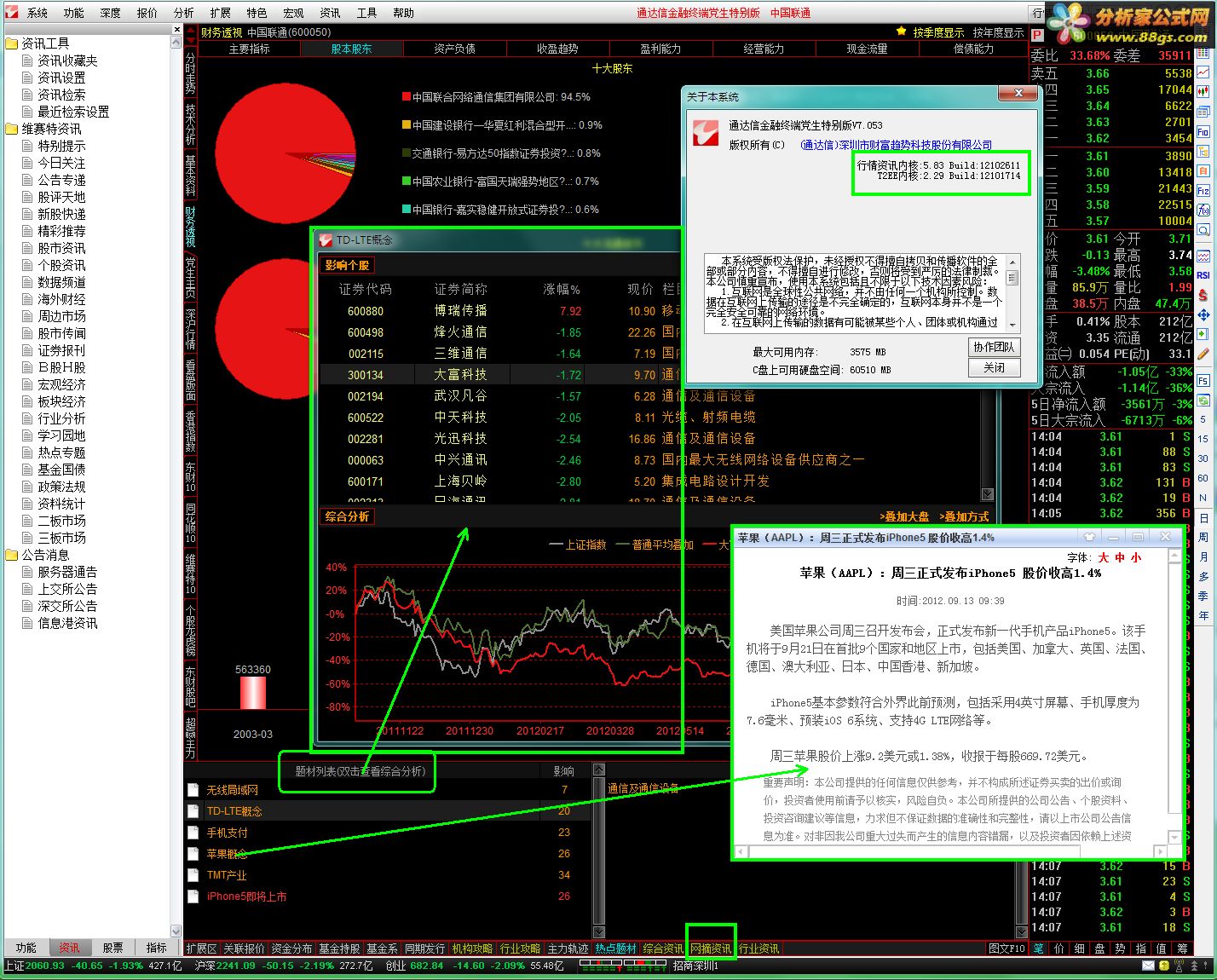The height and width of the screenshot is (980, 1217).
Task: Open the time-sharing line chart icon
Action: [x=1203, y=73]
